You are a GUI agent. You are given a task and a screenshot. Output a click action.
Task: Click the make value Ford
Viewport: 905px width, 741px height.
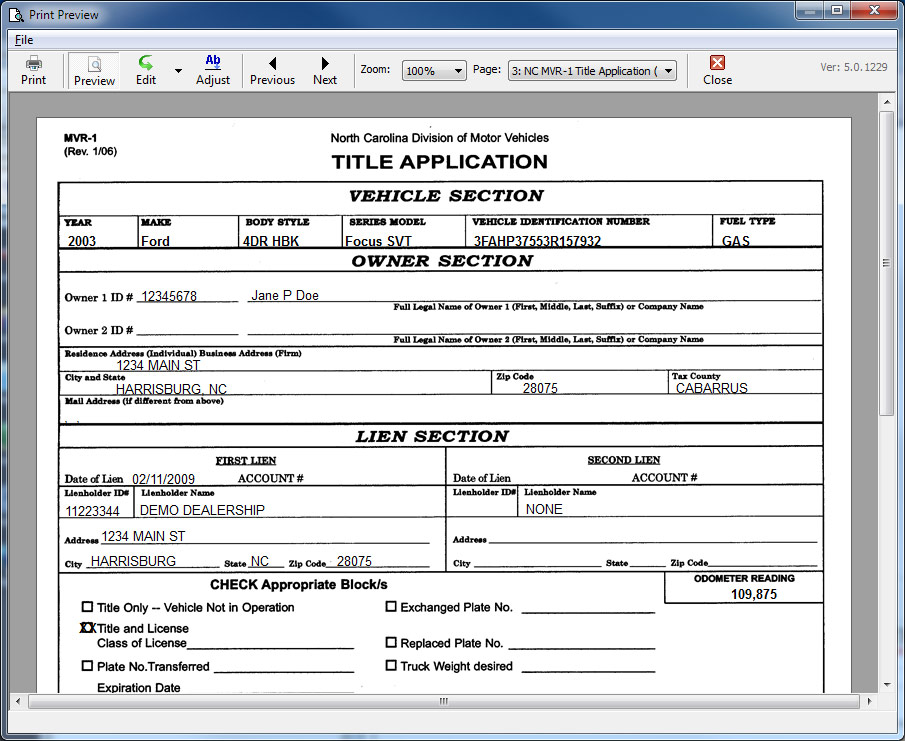pos(155,241)
